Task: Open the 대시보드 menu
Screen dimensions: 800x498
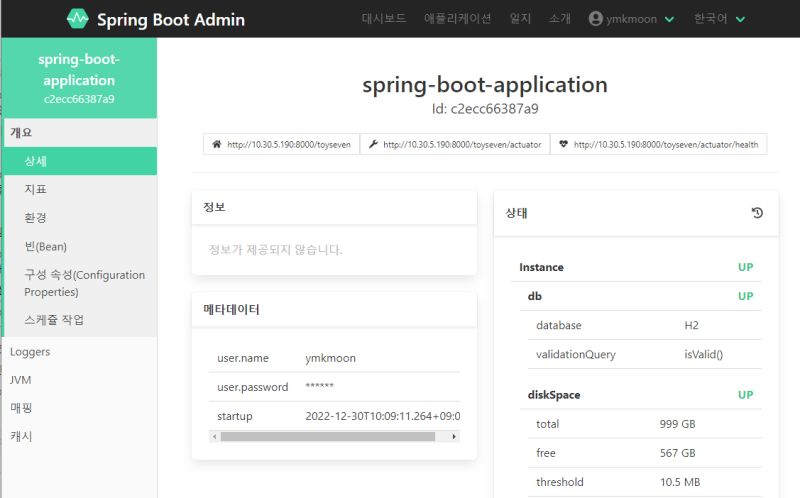Action: [384, 19]
